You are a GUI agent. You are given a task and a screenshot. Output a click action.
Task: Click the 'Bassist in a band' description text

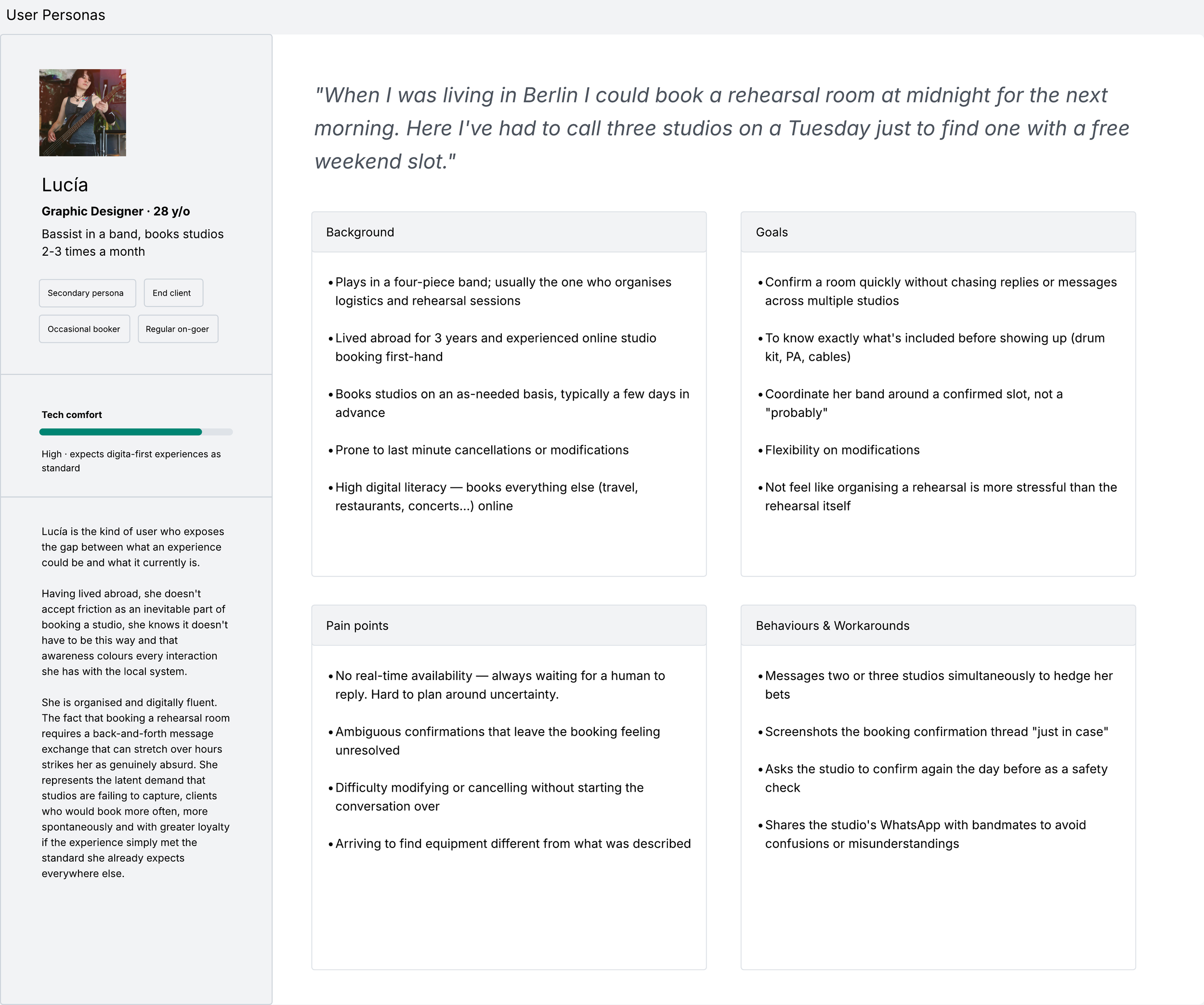coord(132,243)
